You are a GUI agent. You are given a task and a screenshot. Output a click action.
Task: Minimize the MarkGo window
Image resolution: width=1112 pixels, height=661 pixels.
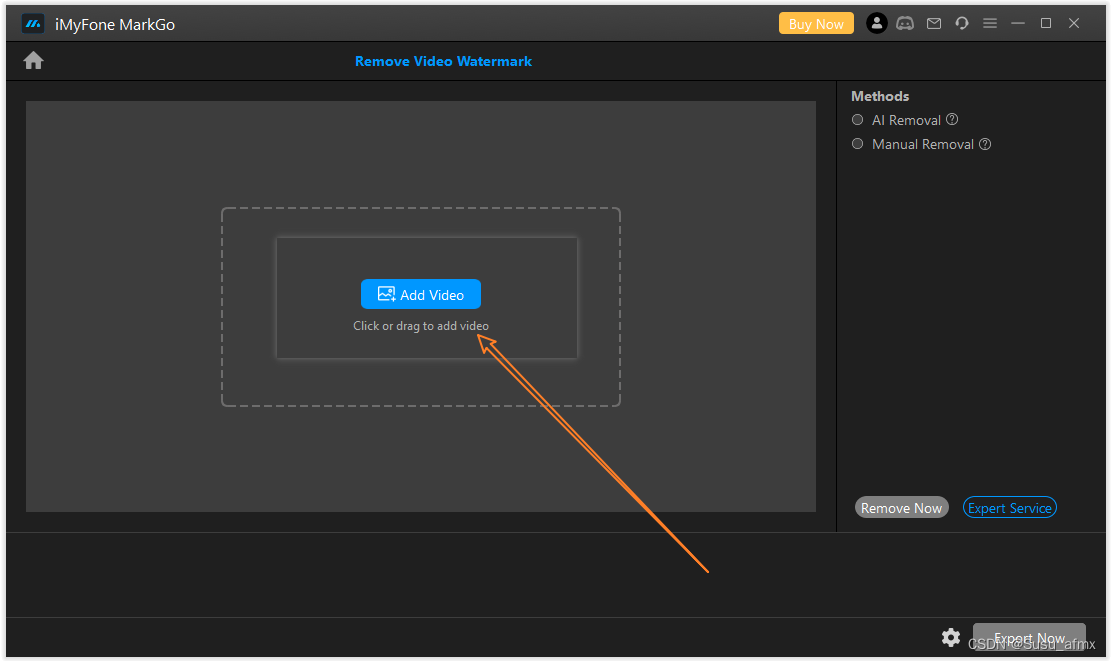(1018, 23)
